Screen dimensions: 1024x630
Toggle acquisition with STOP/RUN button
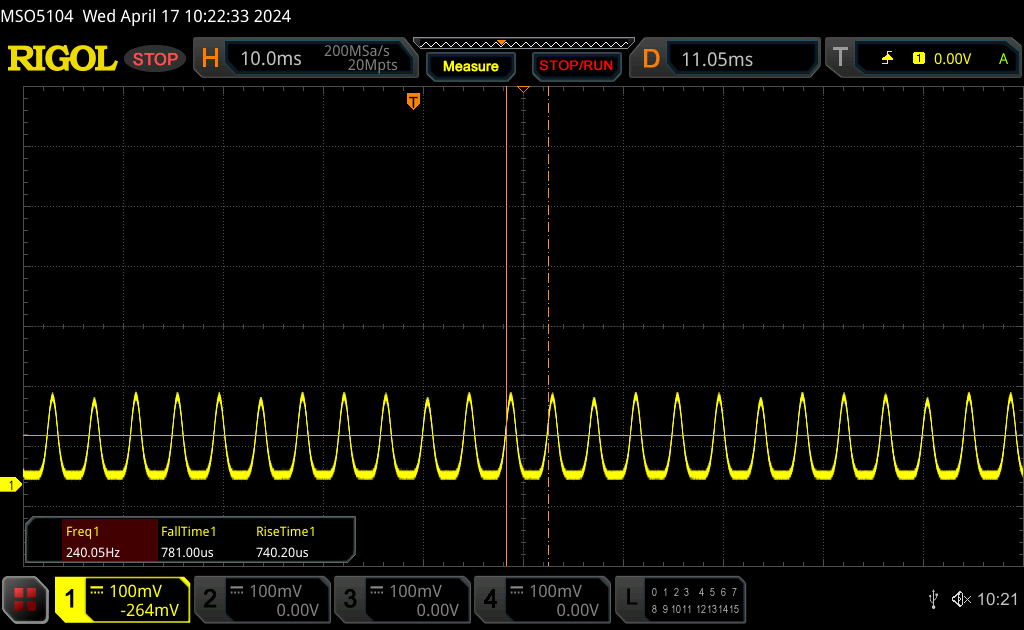[576, 66]
